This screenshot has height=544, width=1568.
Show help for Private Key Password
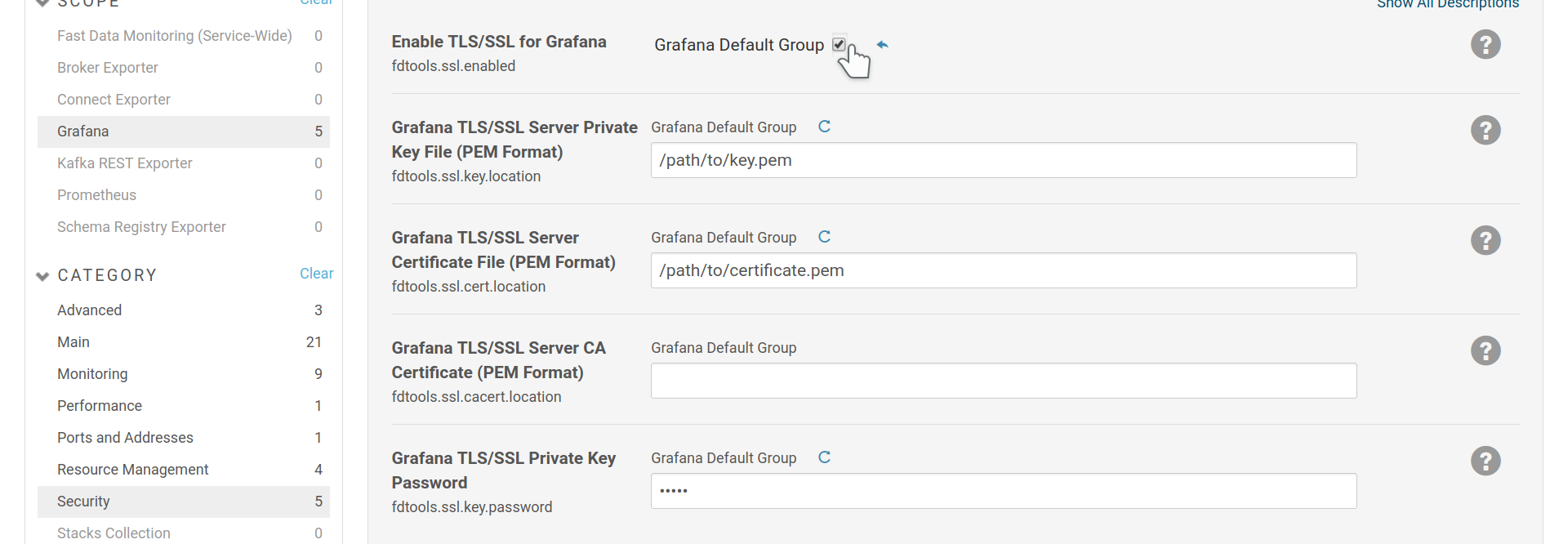1486,461
